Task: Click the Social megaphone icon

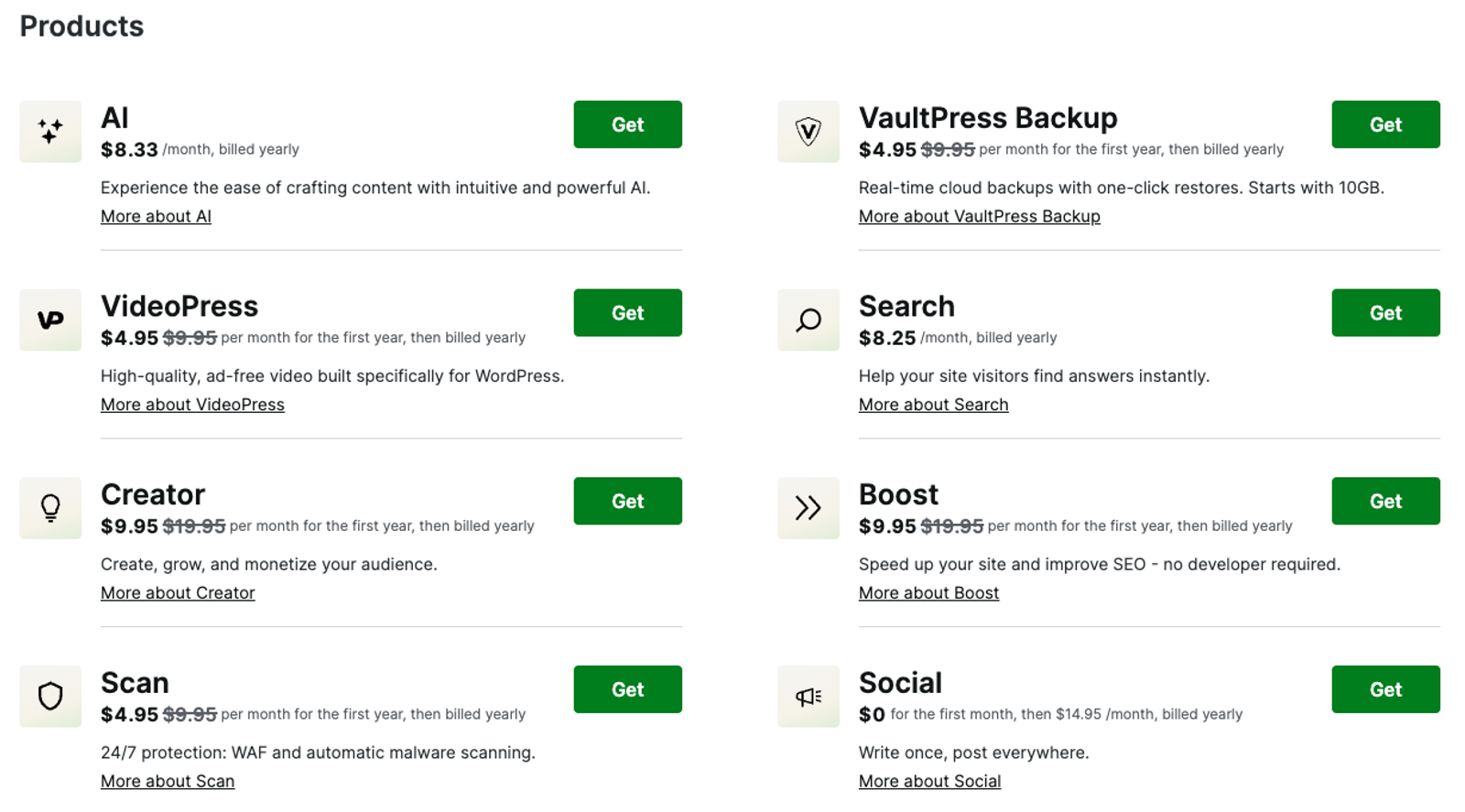Action: (x=808, y=696)
